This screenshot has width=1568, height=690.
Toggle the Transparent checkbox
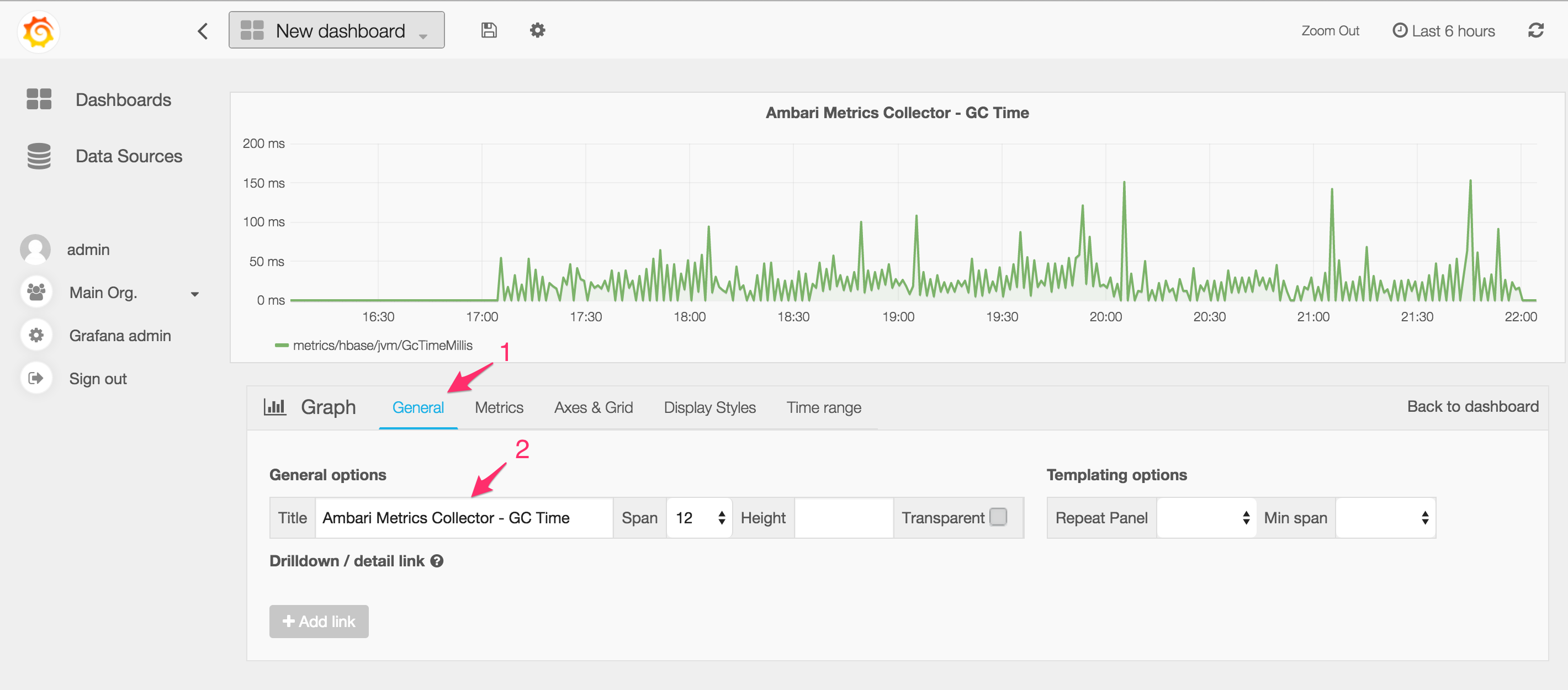[998, 517]
